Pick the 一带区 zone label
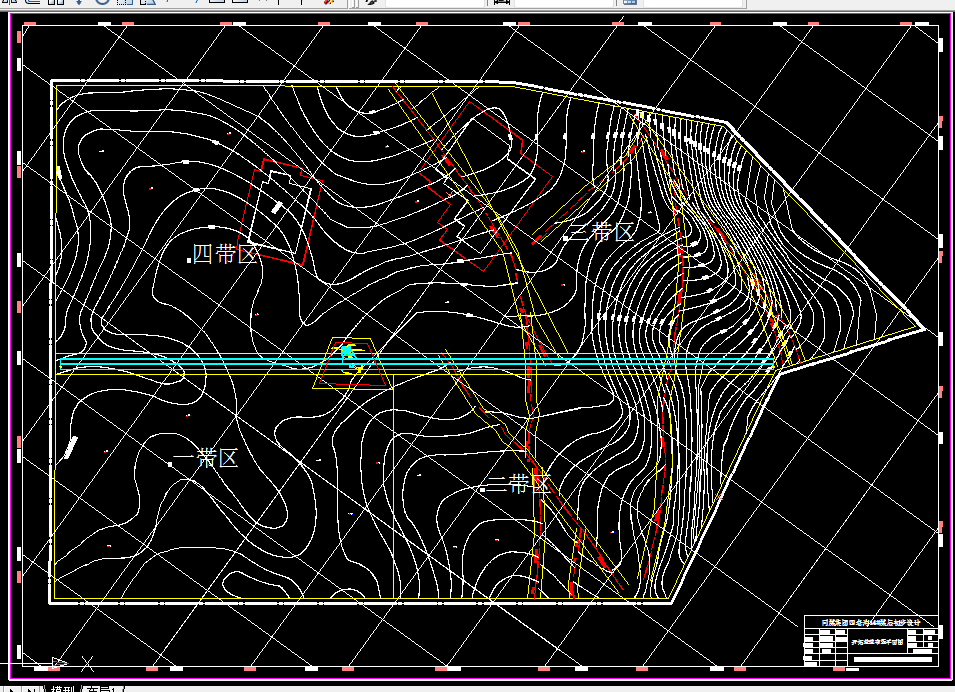 click(205, 458)
